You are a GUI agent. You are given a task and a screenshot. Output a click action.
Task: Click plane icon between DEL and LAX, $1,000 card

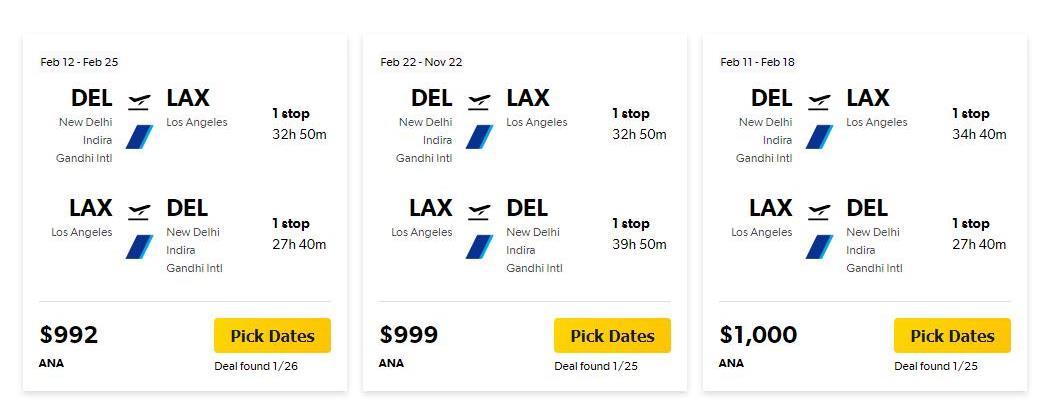pos(819,102)
